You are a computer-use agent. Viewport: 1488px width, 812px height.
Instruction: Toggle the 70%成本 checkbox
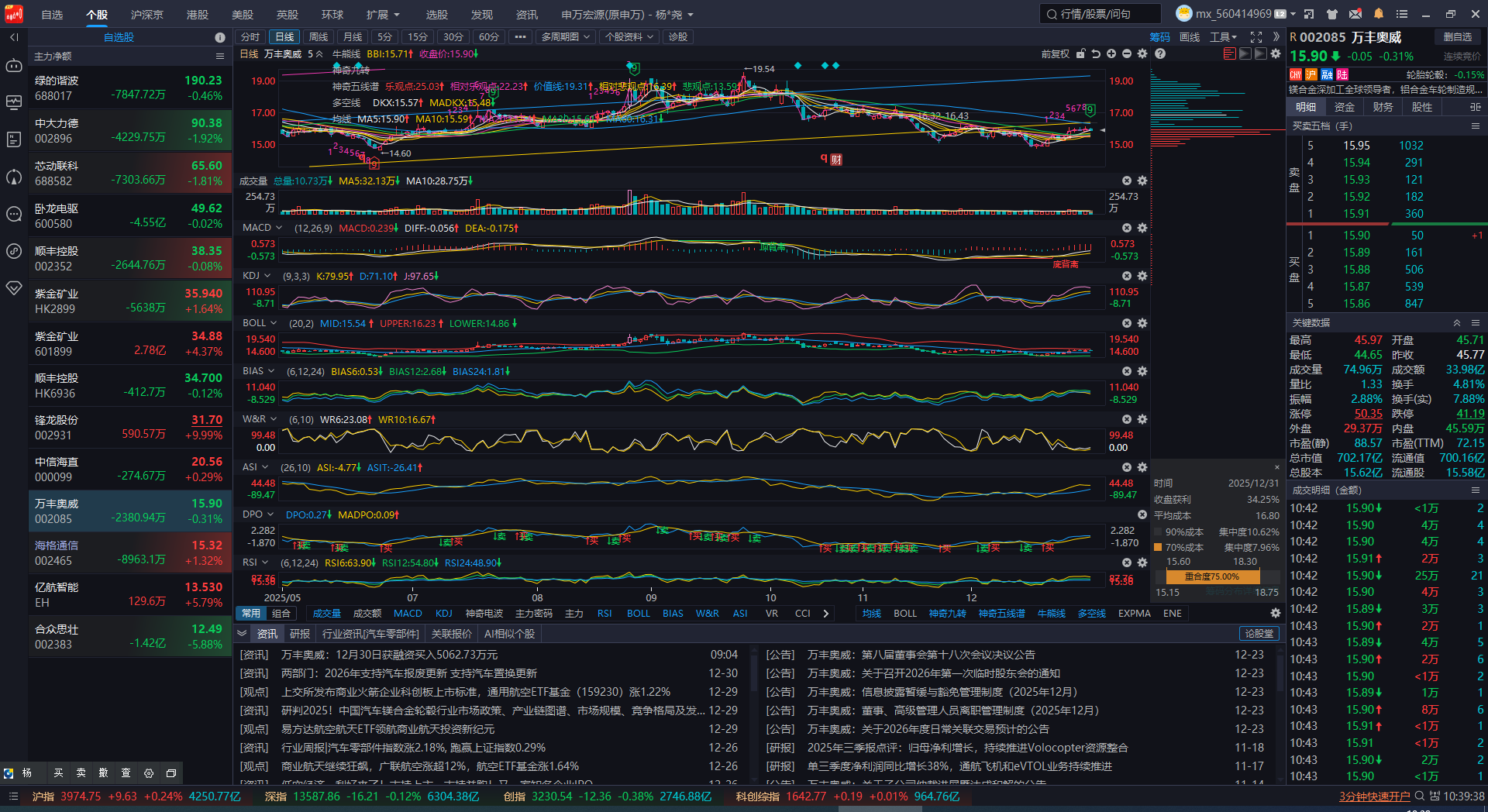pos(1158,547)
